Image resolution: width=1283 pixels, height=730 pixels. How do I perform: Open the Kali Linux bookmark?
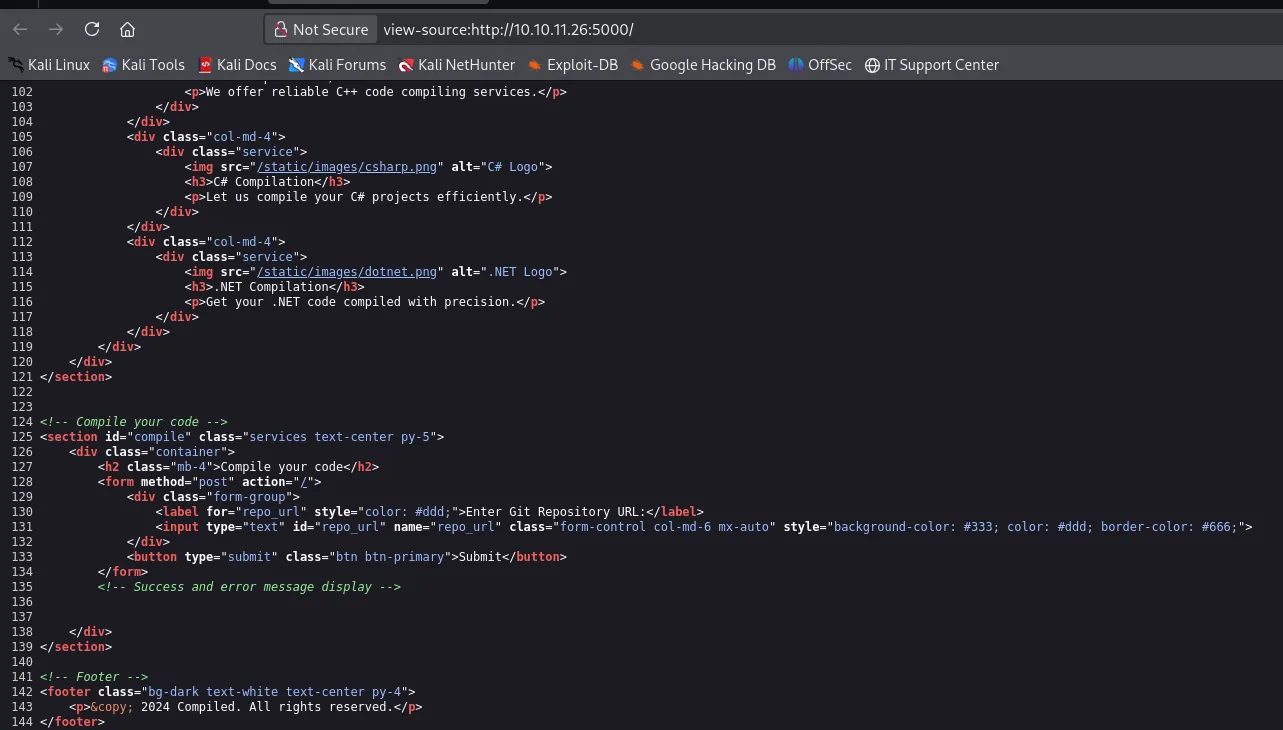[49, 65]
